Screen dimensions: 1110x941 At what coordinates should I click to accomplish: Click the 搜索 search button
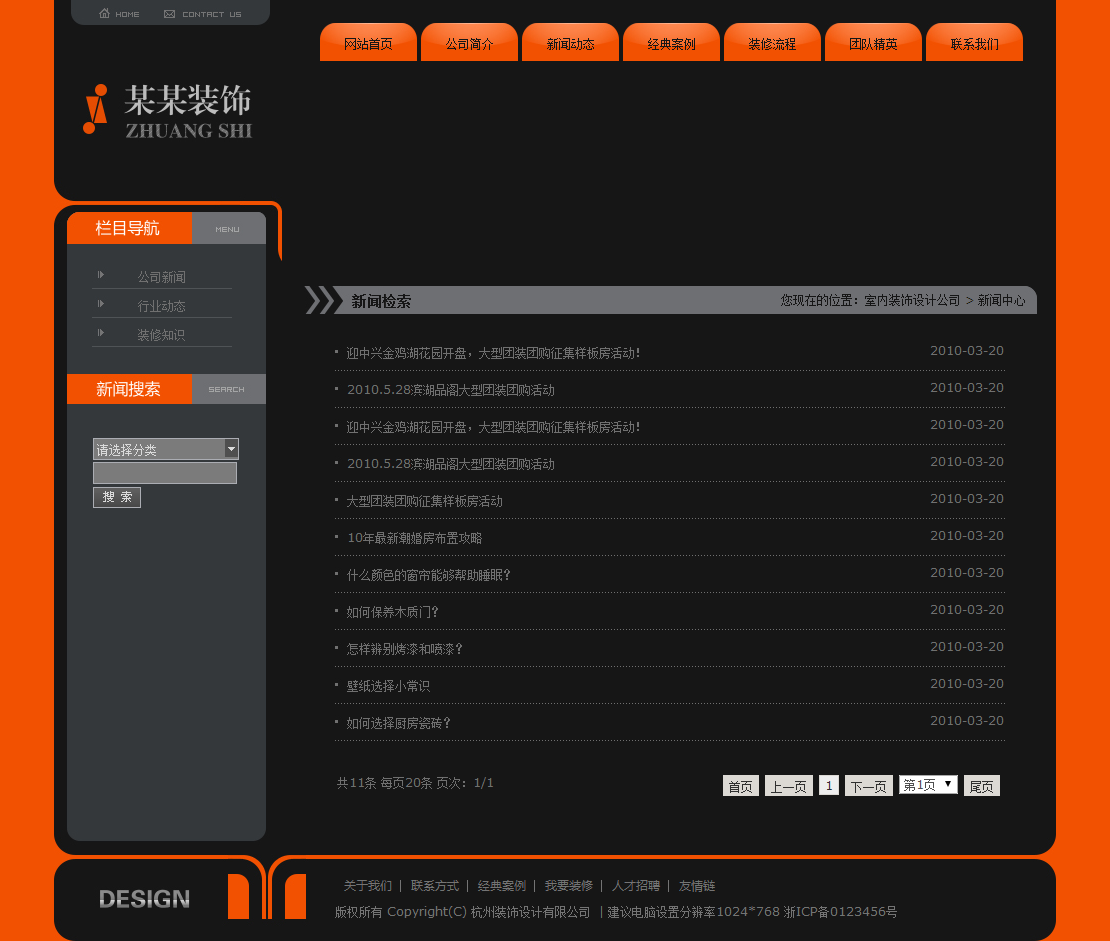(x=116, y=496)
